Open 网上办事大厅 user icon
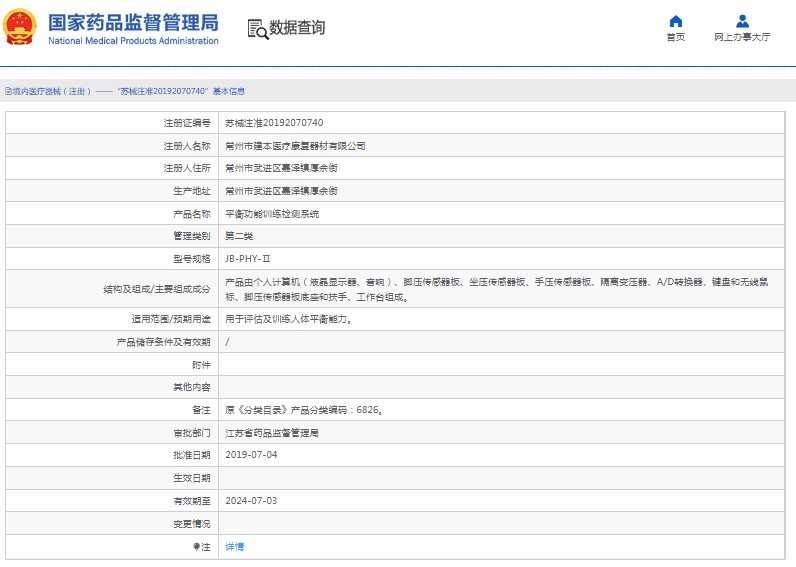 pos(742,21)
